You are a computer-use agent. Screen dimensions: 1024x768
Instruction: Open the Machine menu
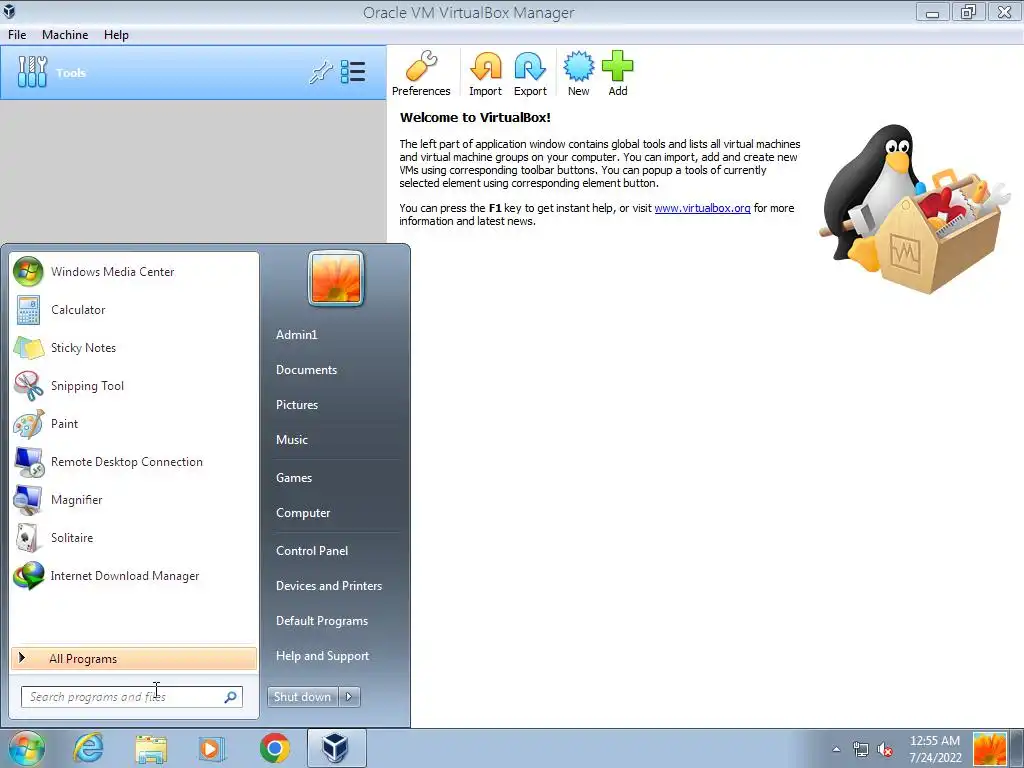pyautogui.click(x=65, y=35)
